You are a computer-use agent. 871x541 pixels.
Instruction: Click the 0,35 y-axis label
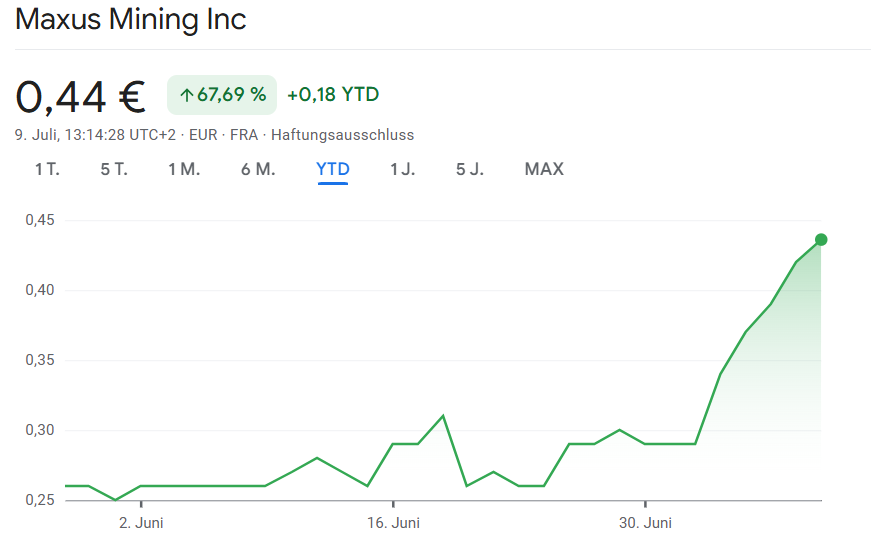coord(40,360)
